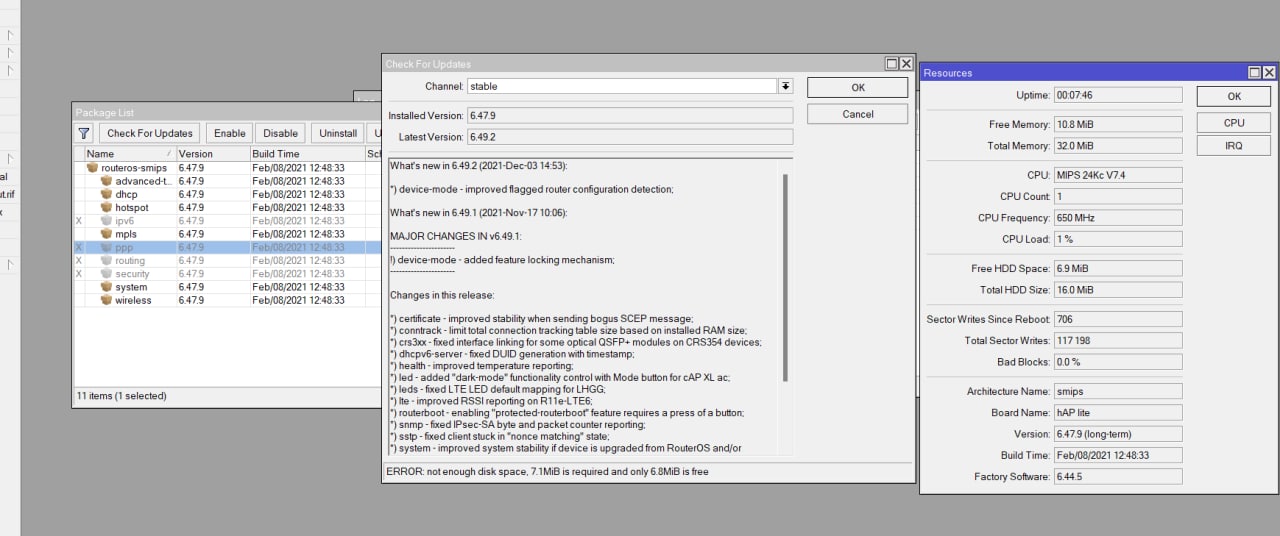The width and height of the screenshot is (1280, 536).
Task: Cancel the Check For Updates dialog
Action: pos(858,114)
